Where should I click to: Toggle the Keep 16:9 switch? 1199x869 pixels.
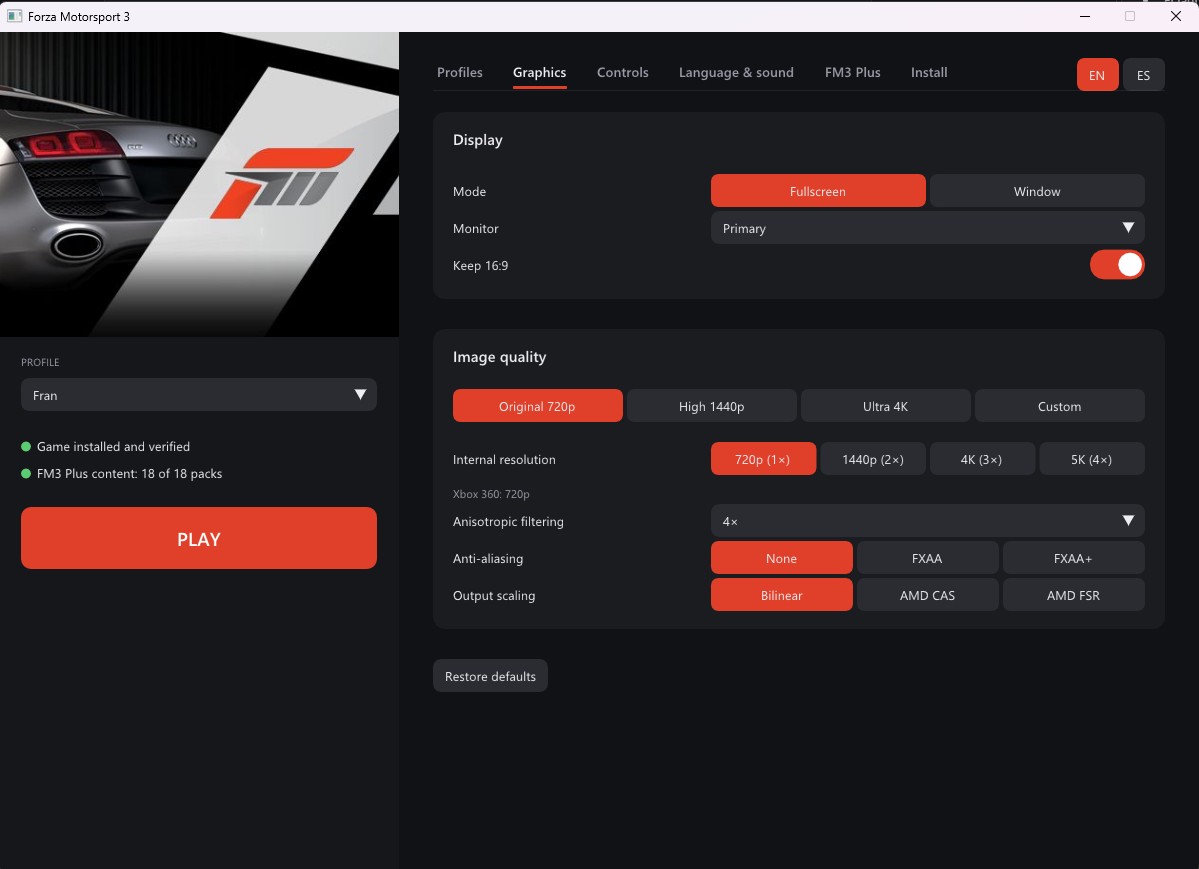[1116, 265]
